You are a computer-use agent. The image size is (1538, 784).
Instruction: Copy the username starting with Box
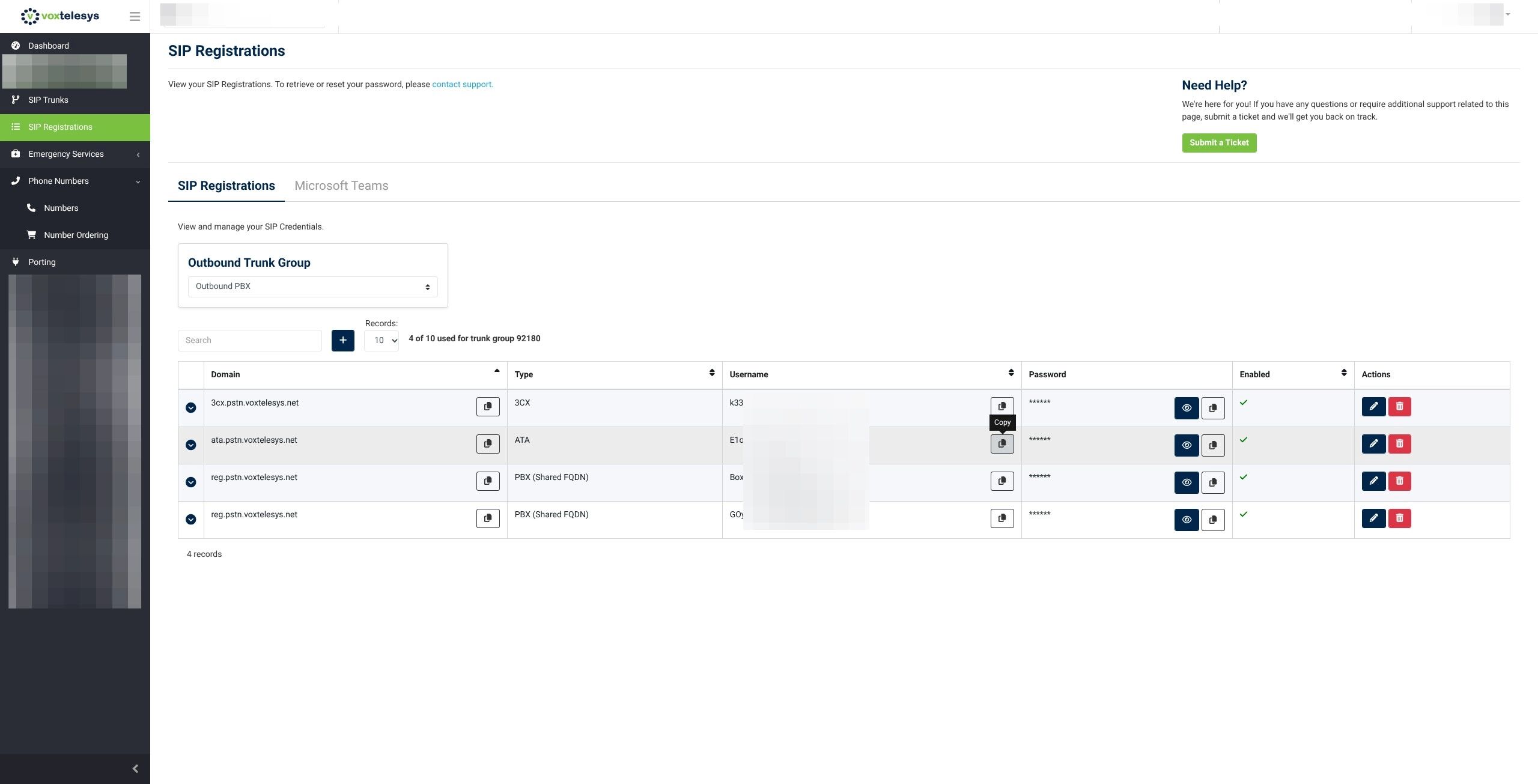pos(1002,481)
